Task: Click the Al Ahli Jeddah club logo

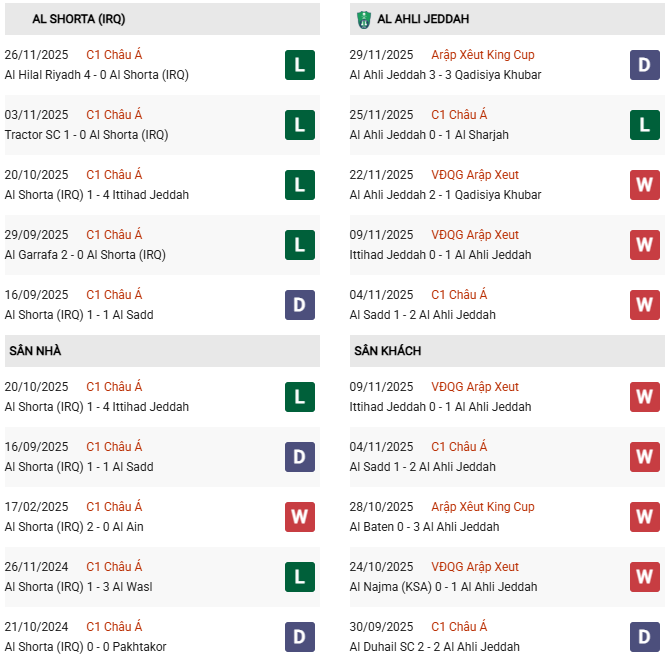Action: point(363,19)
